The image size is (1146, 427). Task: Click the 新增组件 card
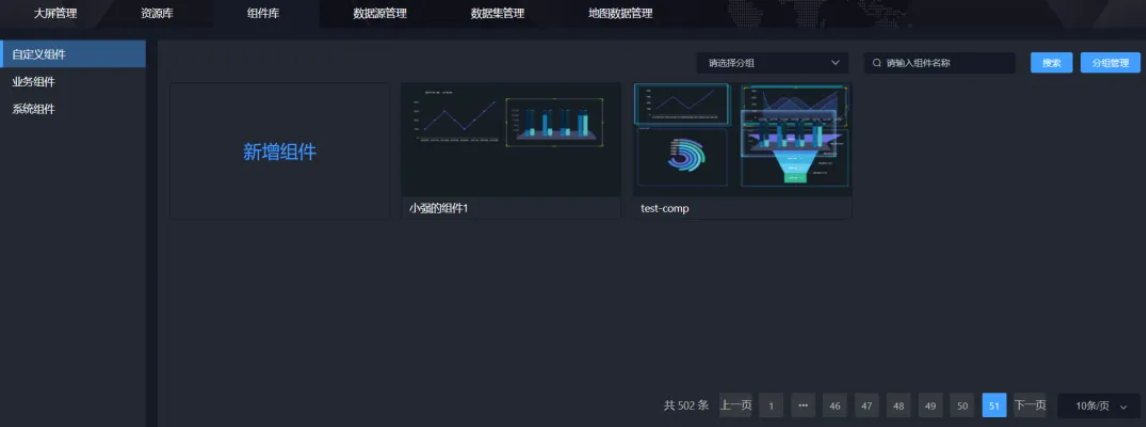[x=280, y=151]
